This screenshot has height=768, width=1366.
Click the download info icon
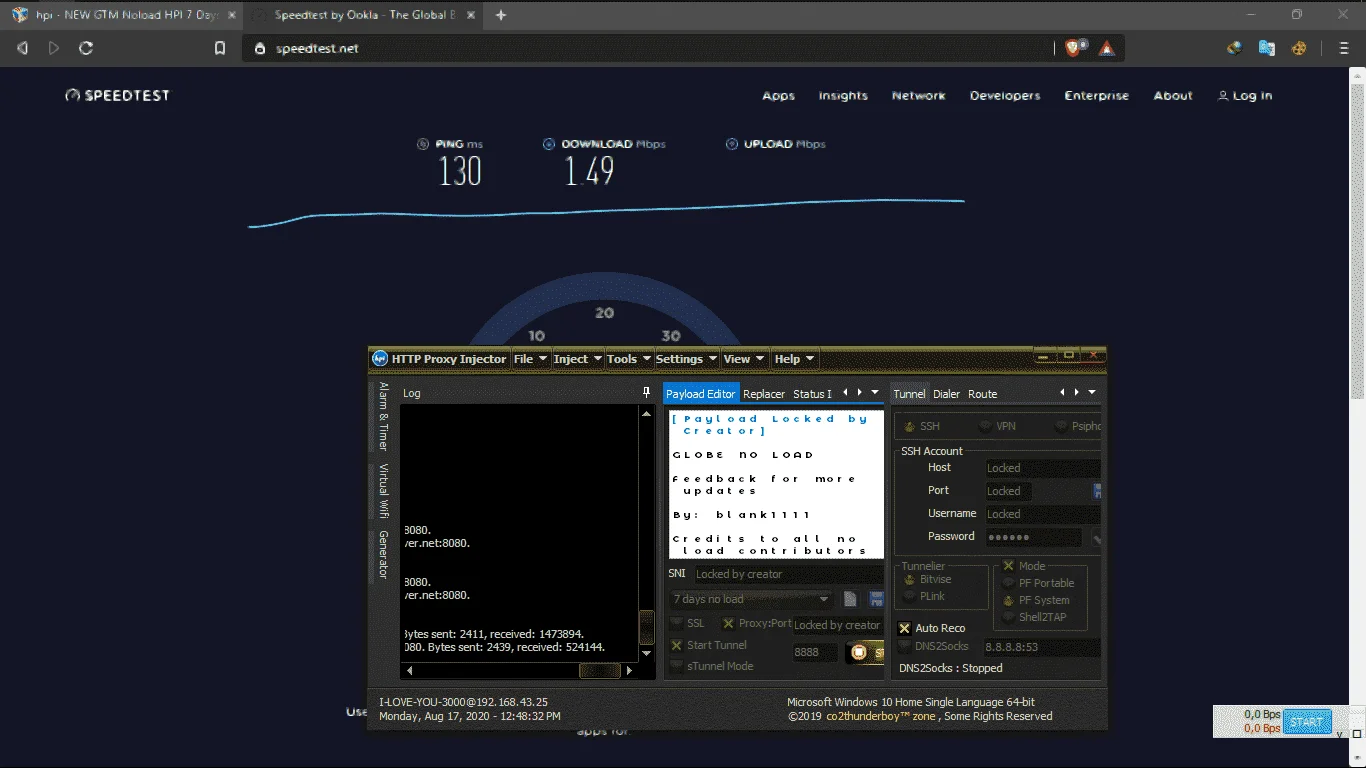(549, 144)
